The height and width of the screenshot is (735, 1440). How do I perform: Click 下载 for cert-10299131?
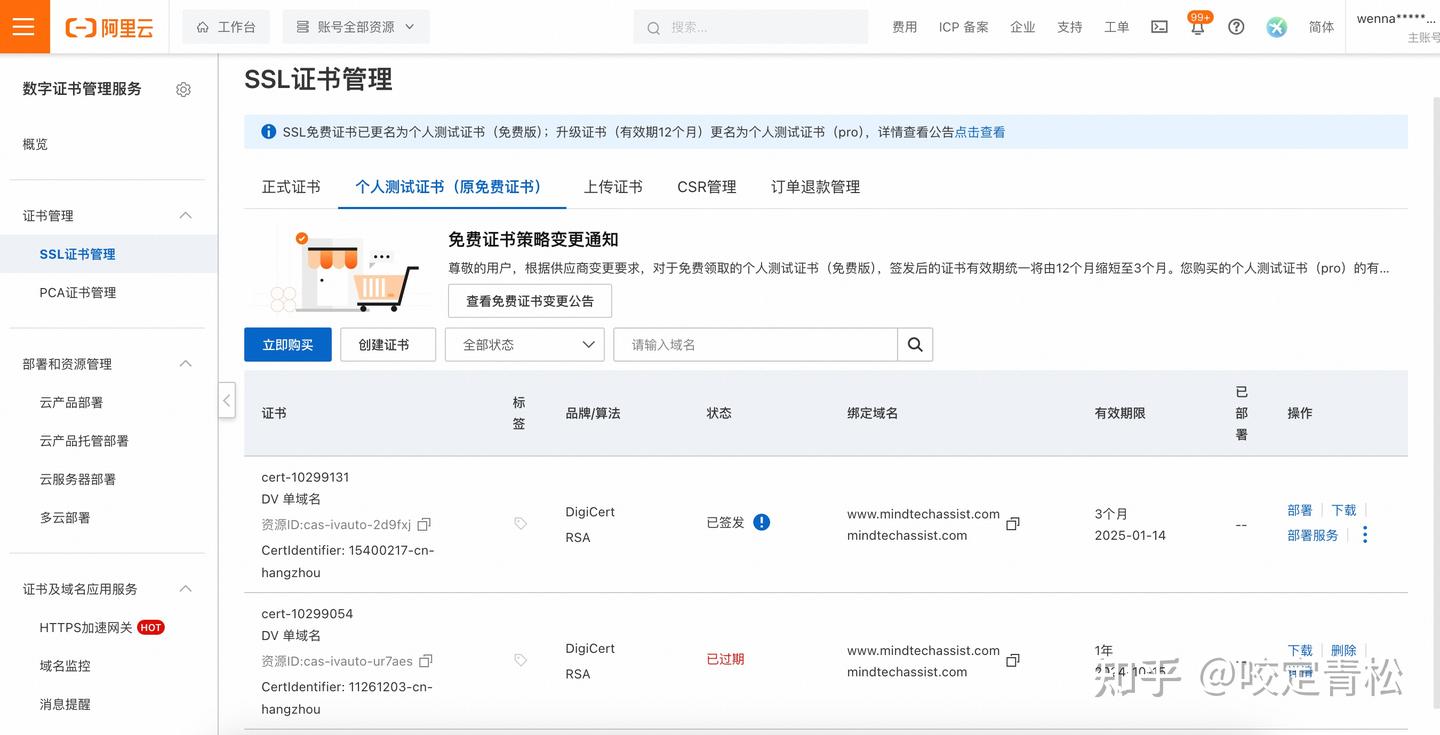tap(1344, 510)
